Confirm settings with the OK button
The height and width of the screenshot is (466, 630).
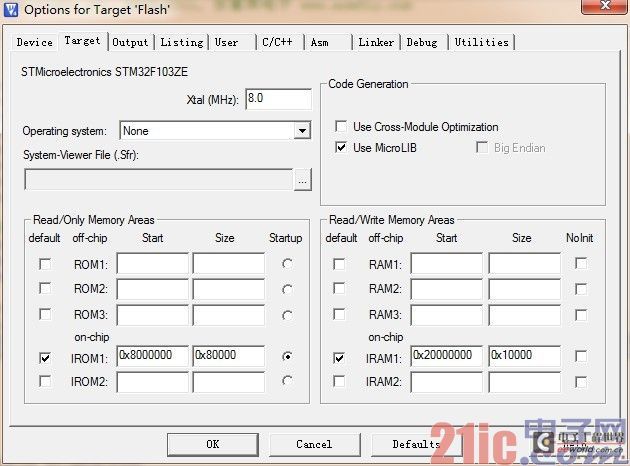point(213,444)
